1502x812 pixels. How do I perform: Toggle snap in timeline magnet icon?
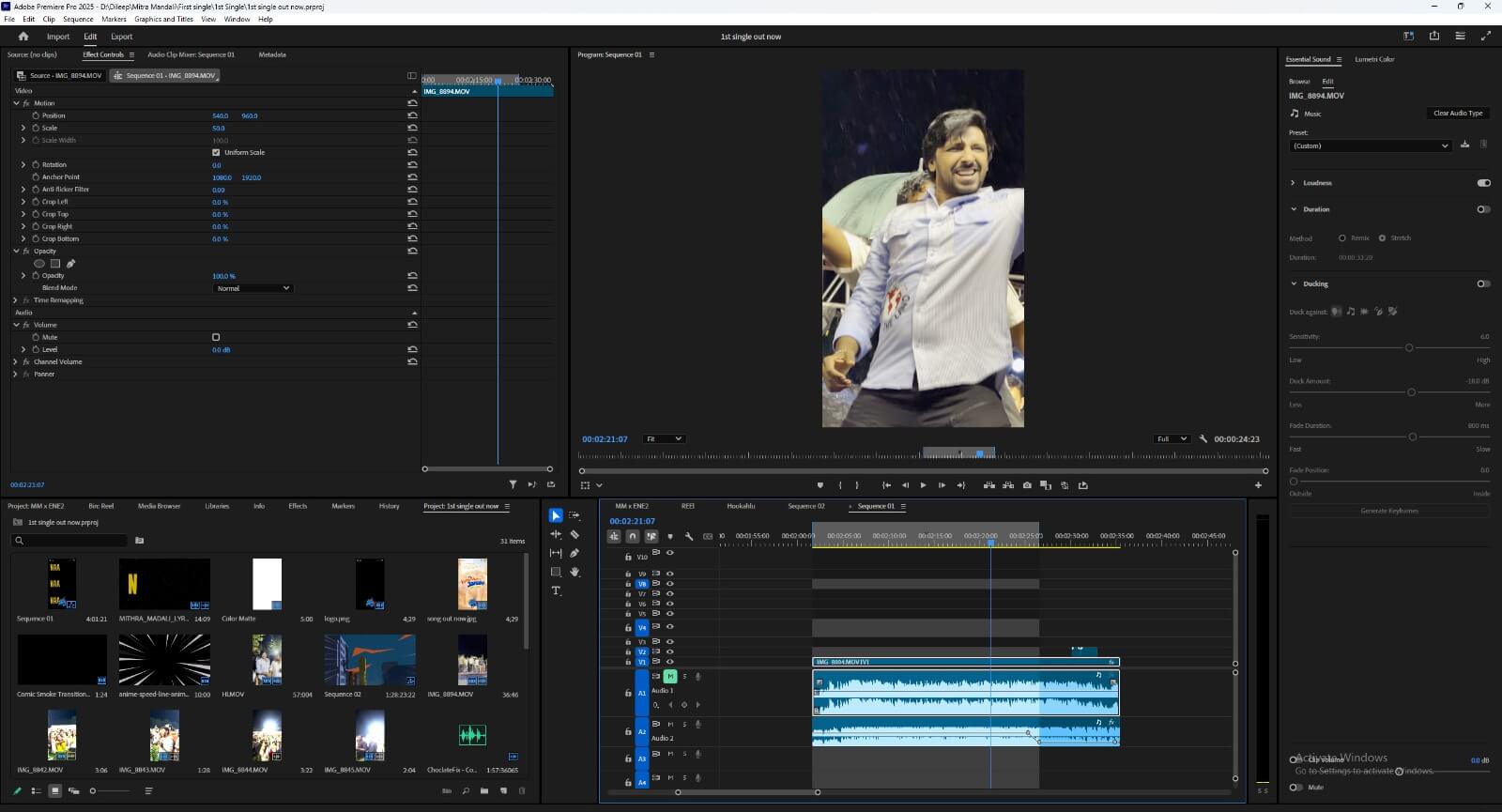pos(633,536)
